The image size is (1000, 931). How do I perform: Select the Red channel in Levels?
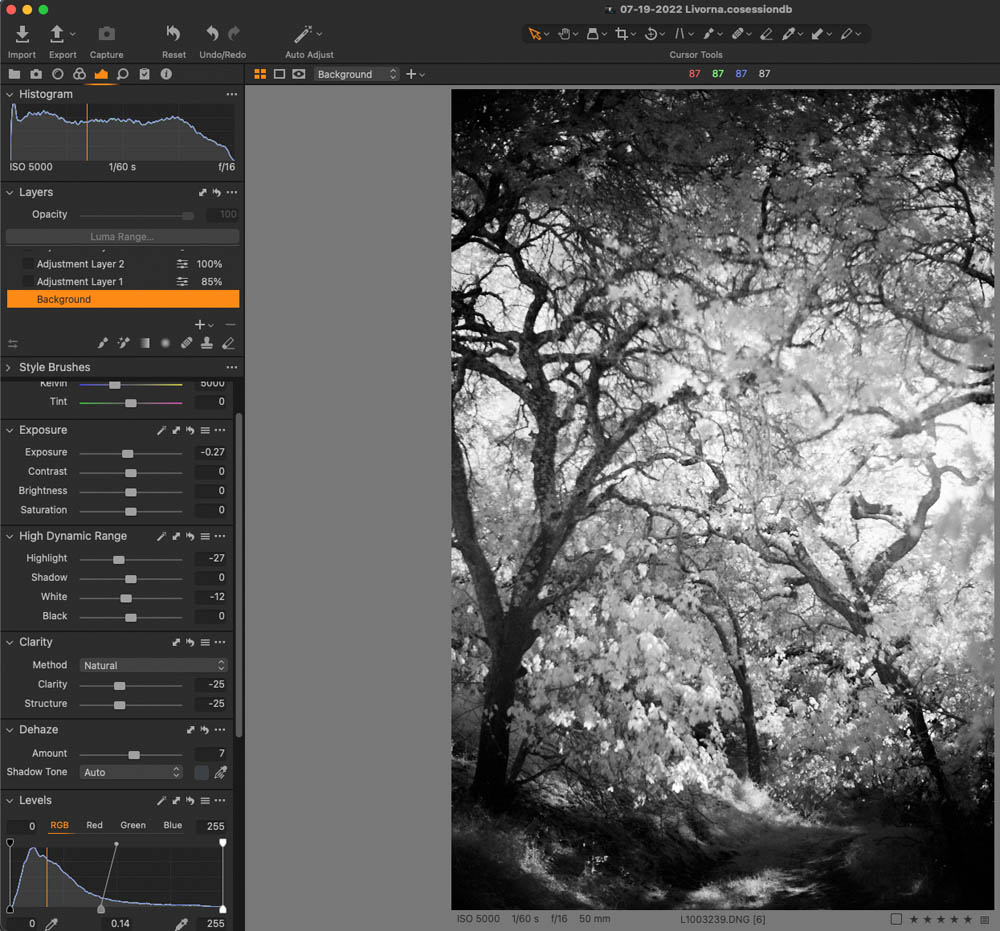94,825
